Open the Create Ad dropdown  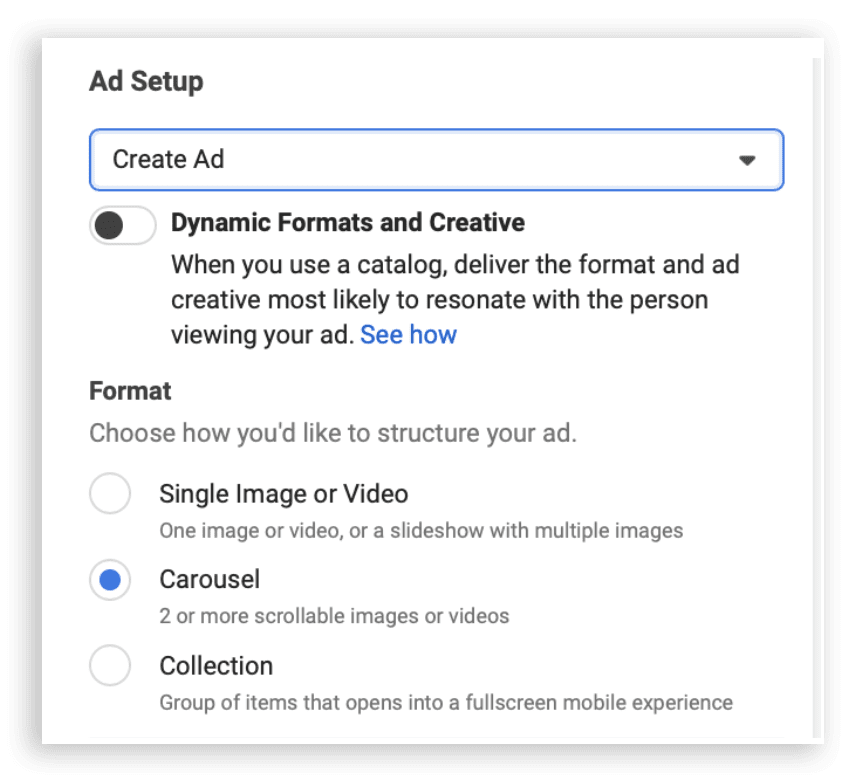tap(436, 159)
